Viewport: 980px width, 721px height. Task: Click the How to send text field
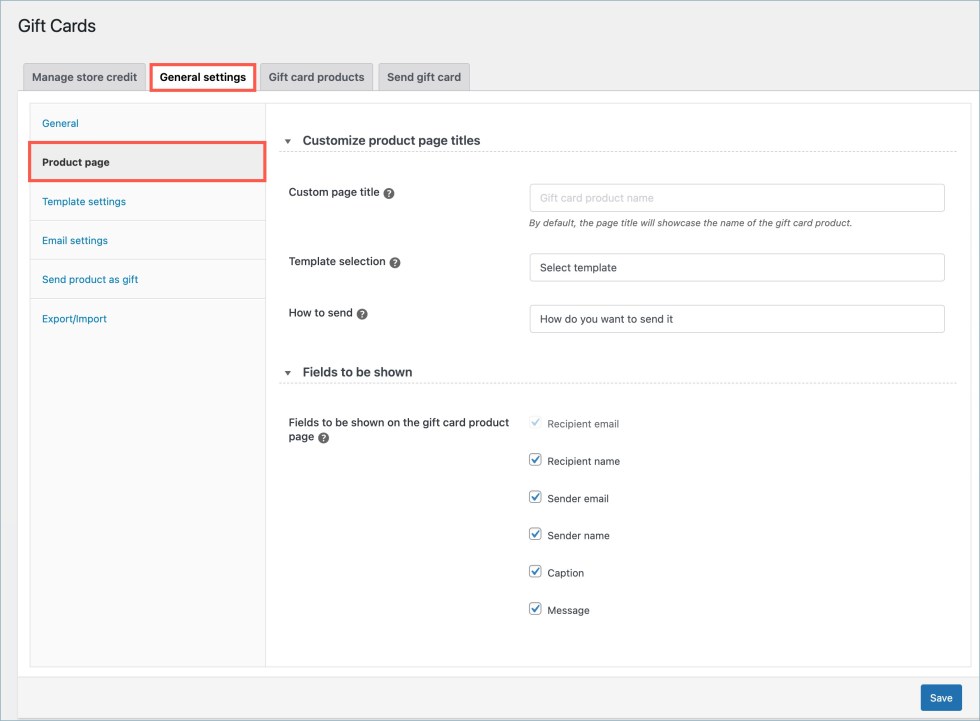pyautogui.click(x=736, y=319)
